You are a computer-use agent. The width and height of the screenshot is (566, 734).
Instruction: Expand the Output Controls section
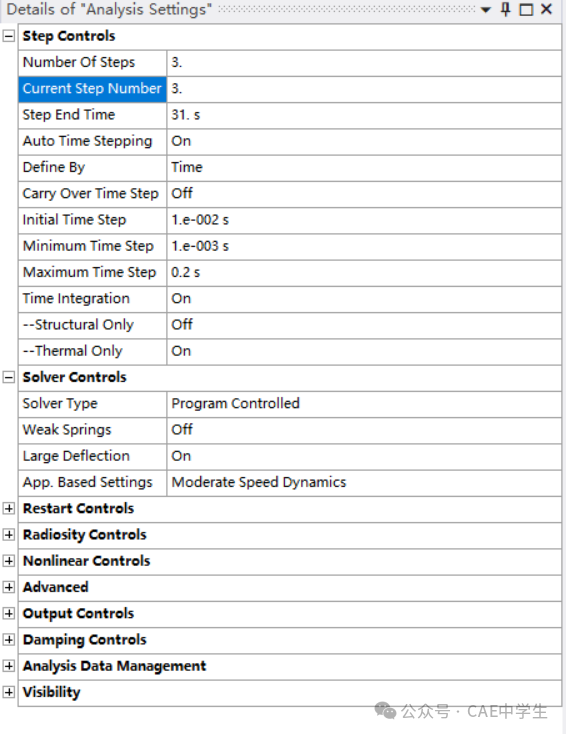(9, 613)
